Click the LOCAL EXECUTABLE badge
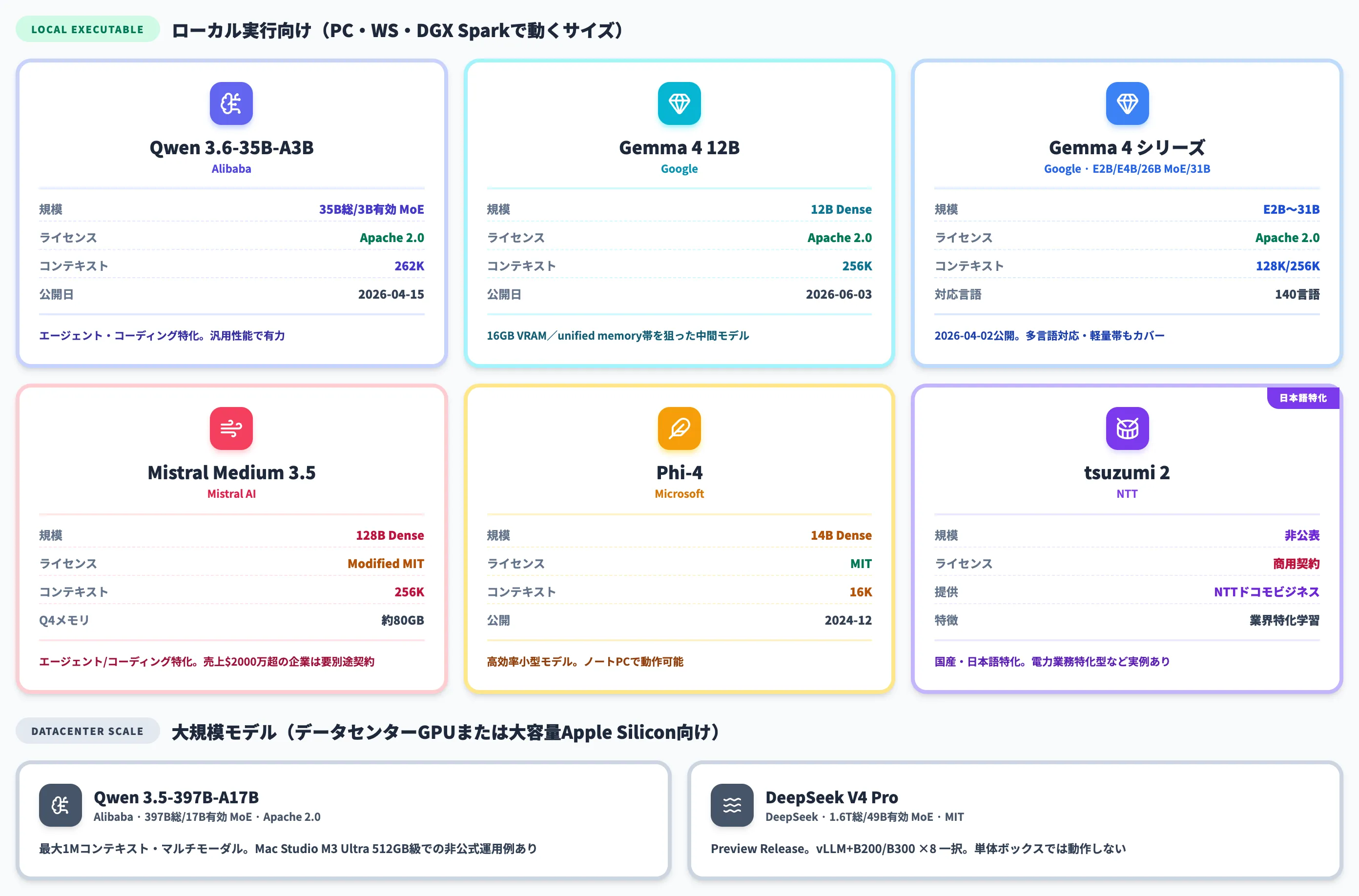This screenshot has width=1359, height=896. 87,29
